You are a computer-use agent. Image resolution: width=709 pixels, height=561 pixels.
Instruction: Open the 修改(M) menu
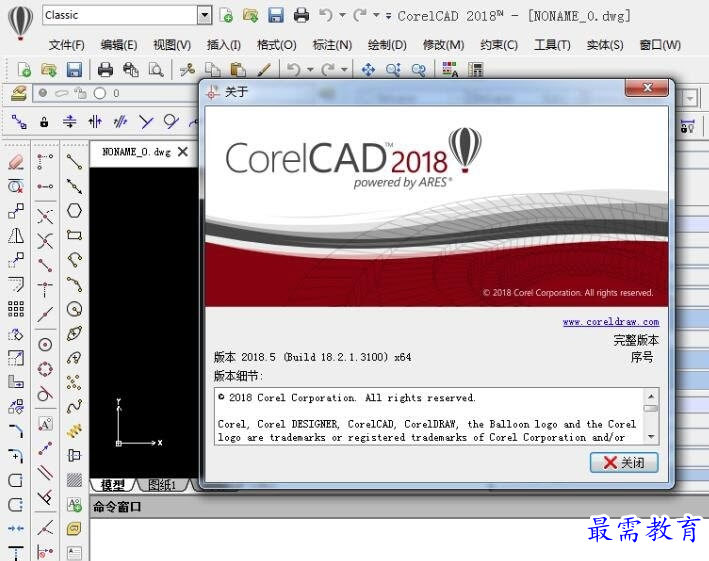pyautogui.click(x=444, y=45)
